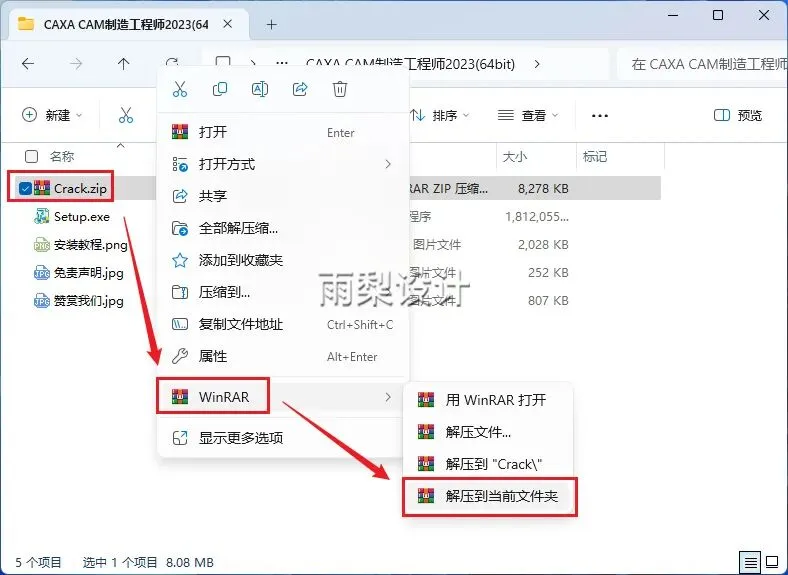Choose 添加到收藏夹 in context menu

coord(283,260)
